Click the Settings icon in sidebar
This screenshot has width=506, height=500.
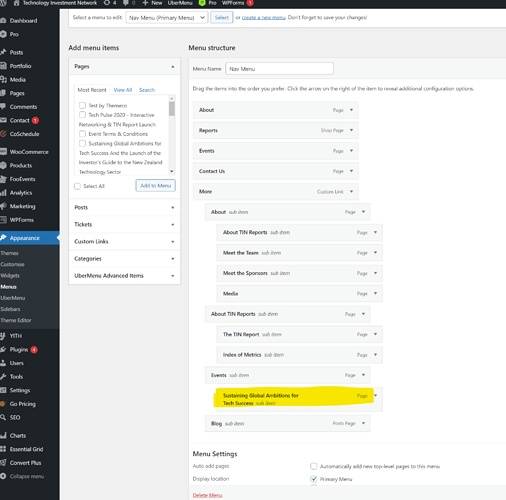point(3,390)
